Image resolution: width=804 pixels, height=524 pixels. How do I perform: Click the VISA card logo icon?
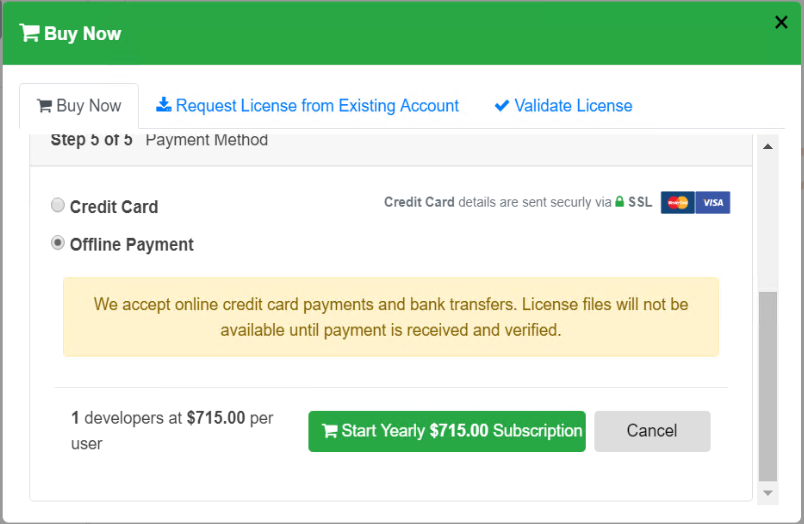click(713, 203)
